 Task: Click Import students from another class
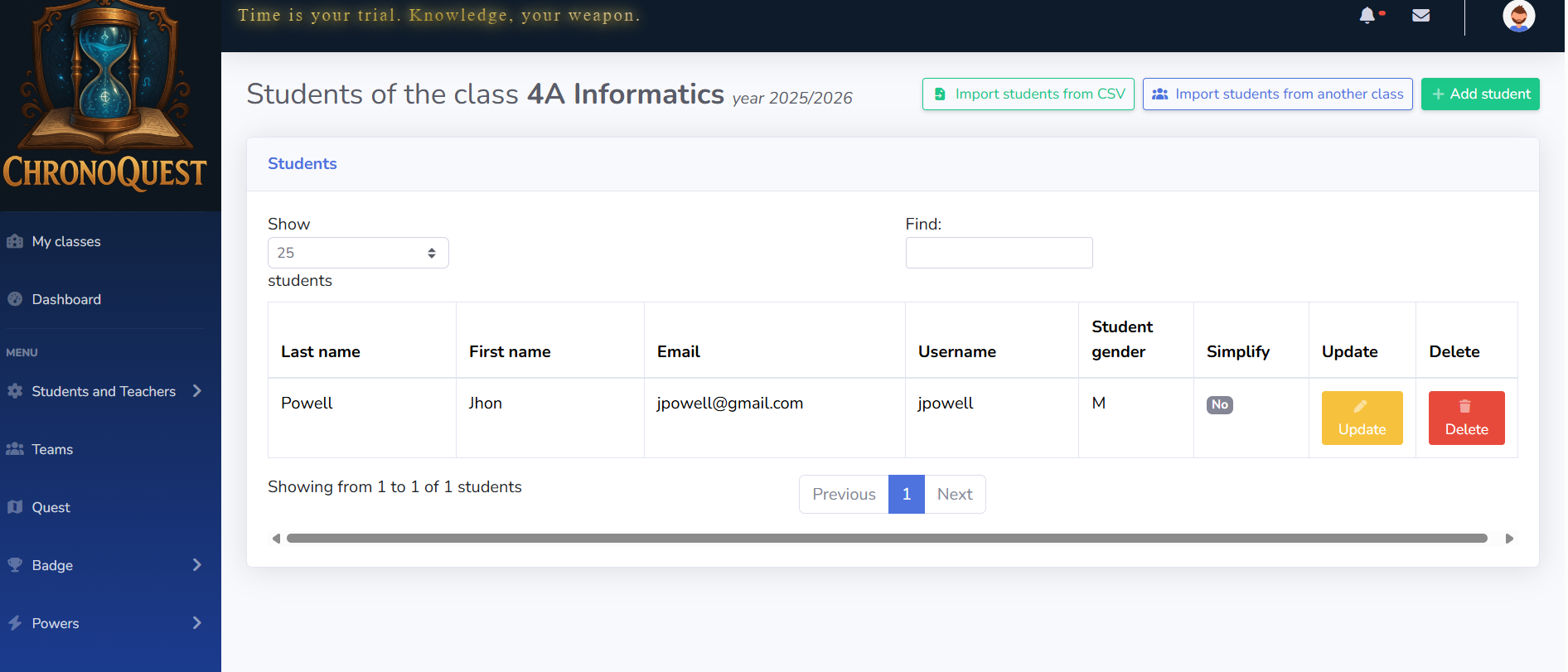click(x=1277, y=94)
